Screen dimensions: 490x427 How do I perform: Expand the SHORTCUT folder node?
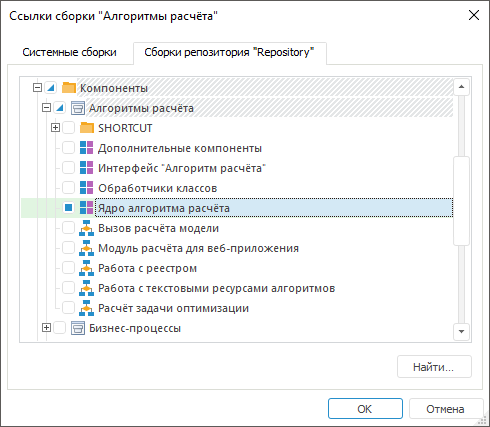coord(55,128)
